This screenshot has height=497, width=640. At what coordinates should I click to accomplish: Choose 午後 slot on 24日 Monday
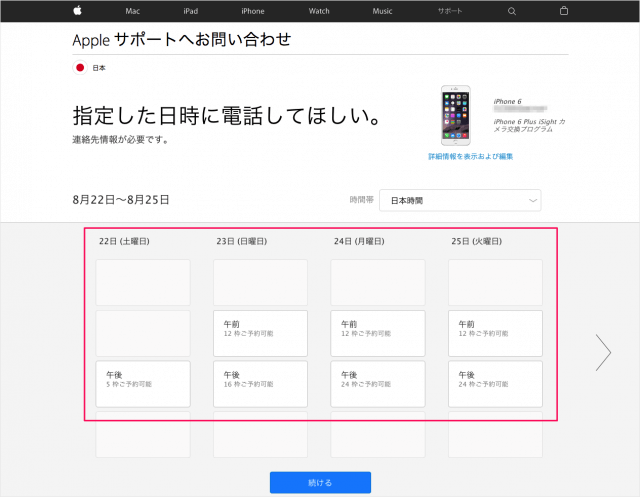pos(378,384)
